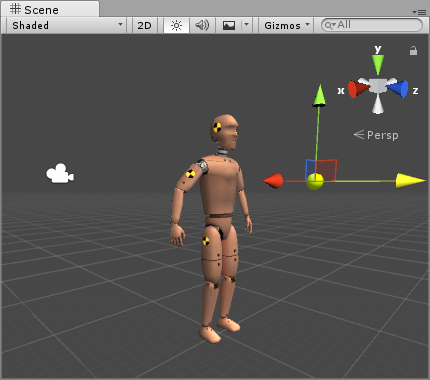Toggle scene lighting sun icon

(x=176, y=25)
